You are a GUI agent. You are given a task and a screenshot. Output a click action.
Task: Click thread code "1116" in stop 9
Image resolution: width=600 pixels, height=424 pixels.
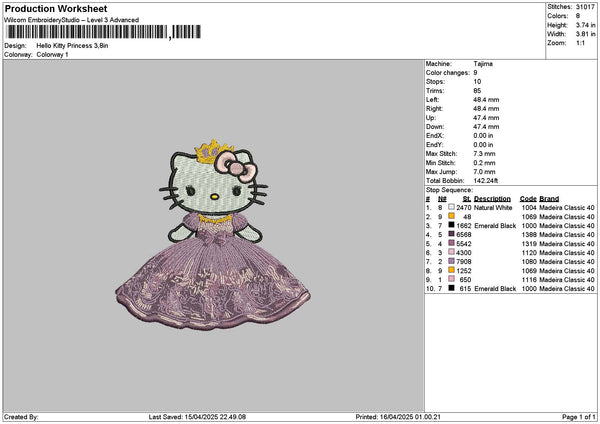coord(529,280)
